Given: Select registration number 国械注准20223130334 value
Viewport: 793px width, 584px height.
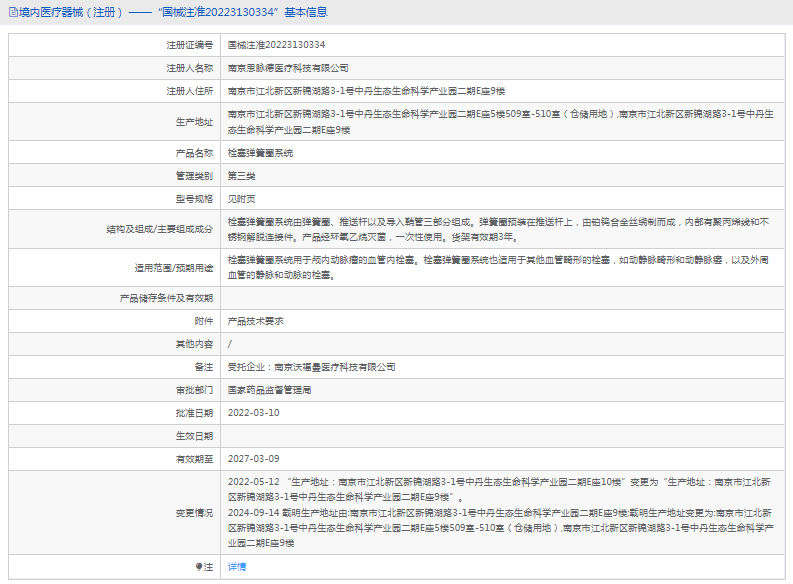Looking at the screenshot, I should pos(276,45).
